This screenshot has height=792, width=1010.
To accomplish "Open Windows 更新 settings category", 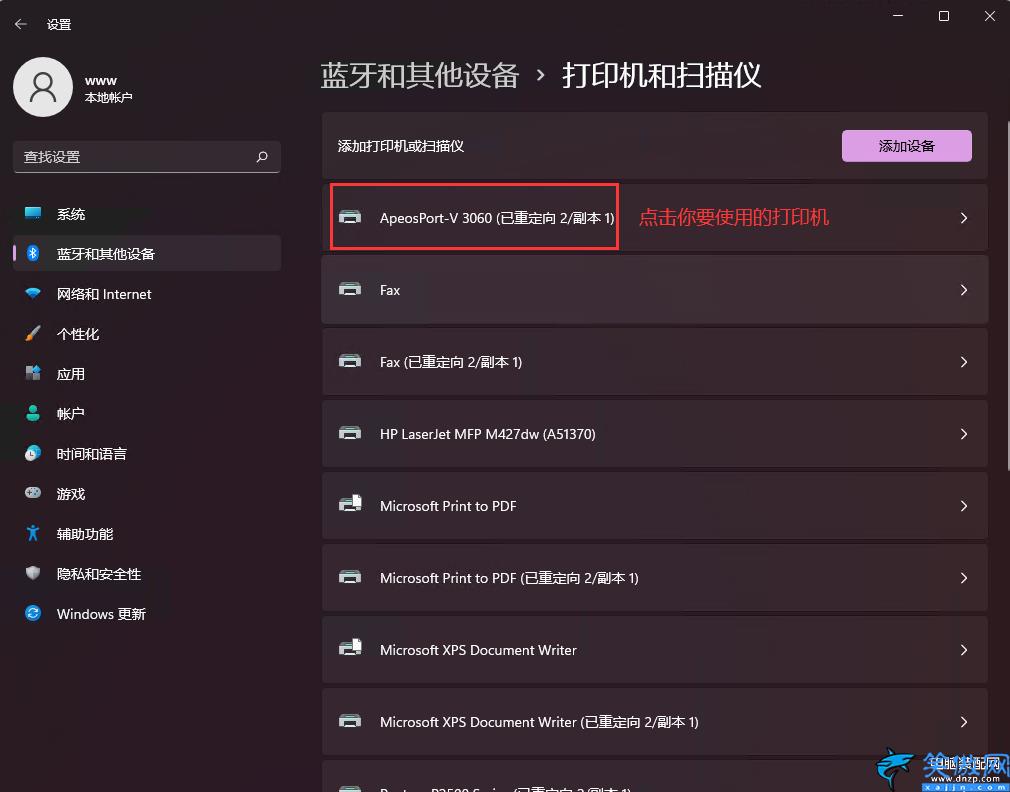I will click(147, 613).
